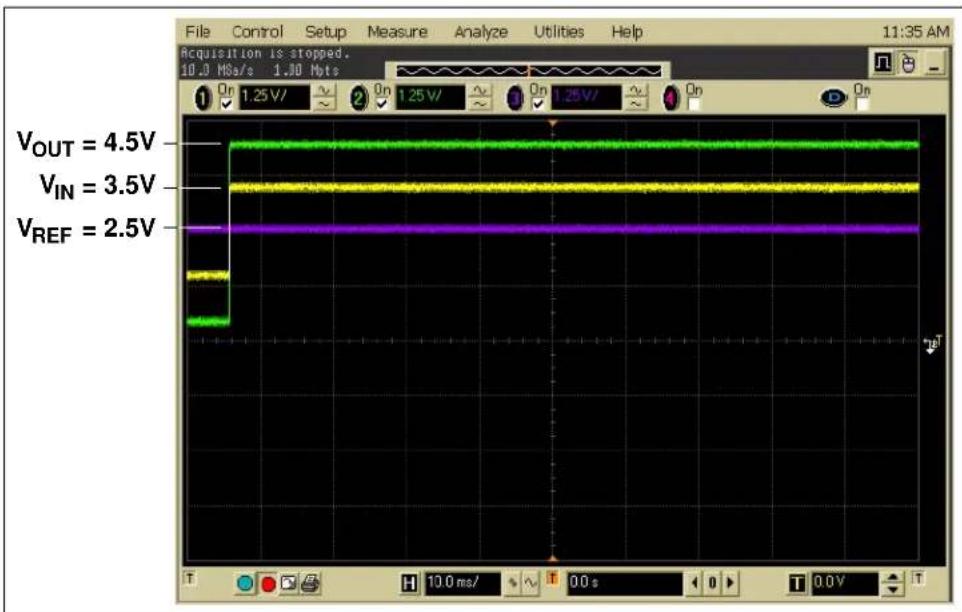Viewport: 962px width, 612px height.
Task: Click the H horizontal setup icon
Action: pos(409,583)
